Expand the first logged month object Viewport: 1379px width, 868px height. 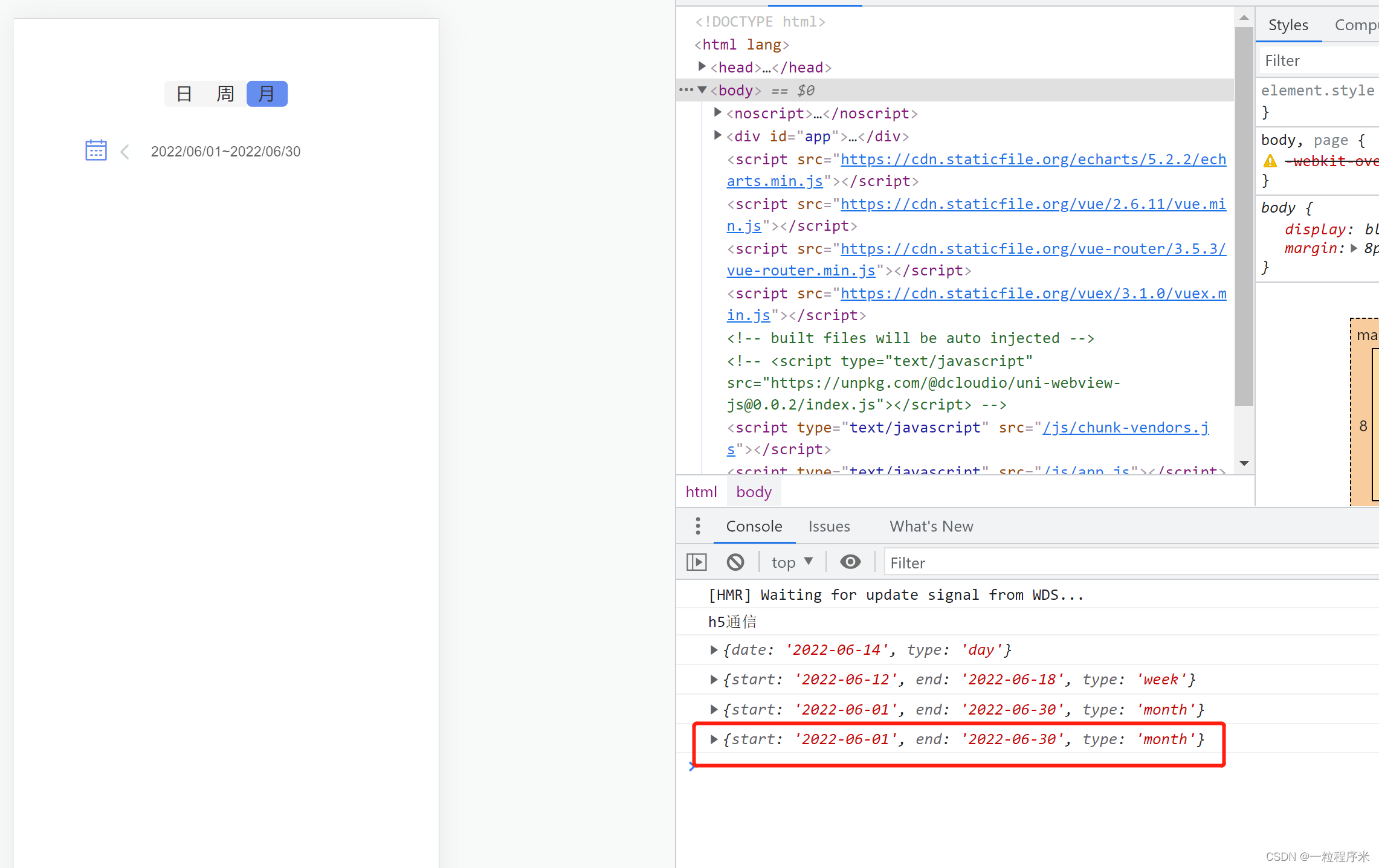tap(714, 709)
